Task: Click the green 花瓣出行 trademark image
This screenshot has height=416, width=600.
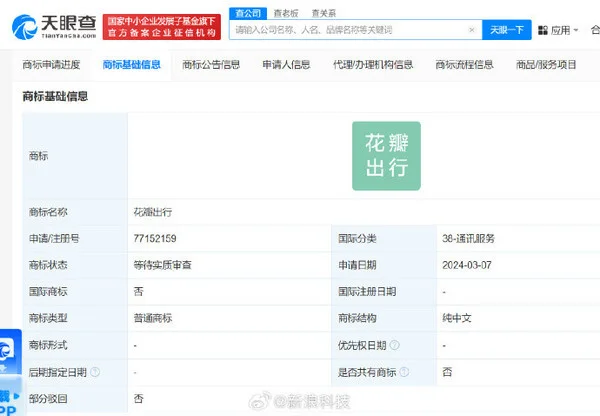Action: point(385,156)
